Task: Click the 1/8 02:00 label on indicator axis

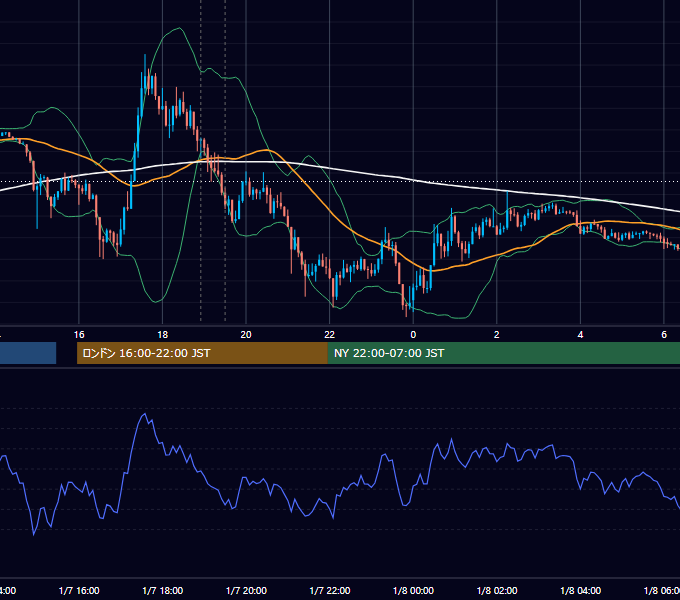Action: [x=497, y=590]
